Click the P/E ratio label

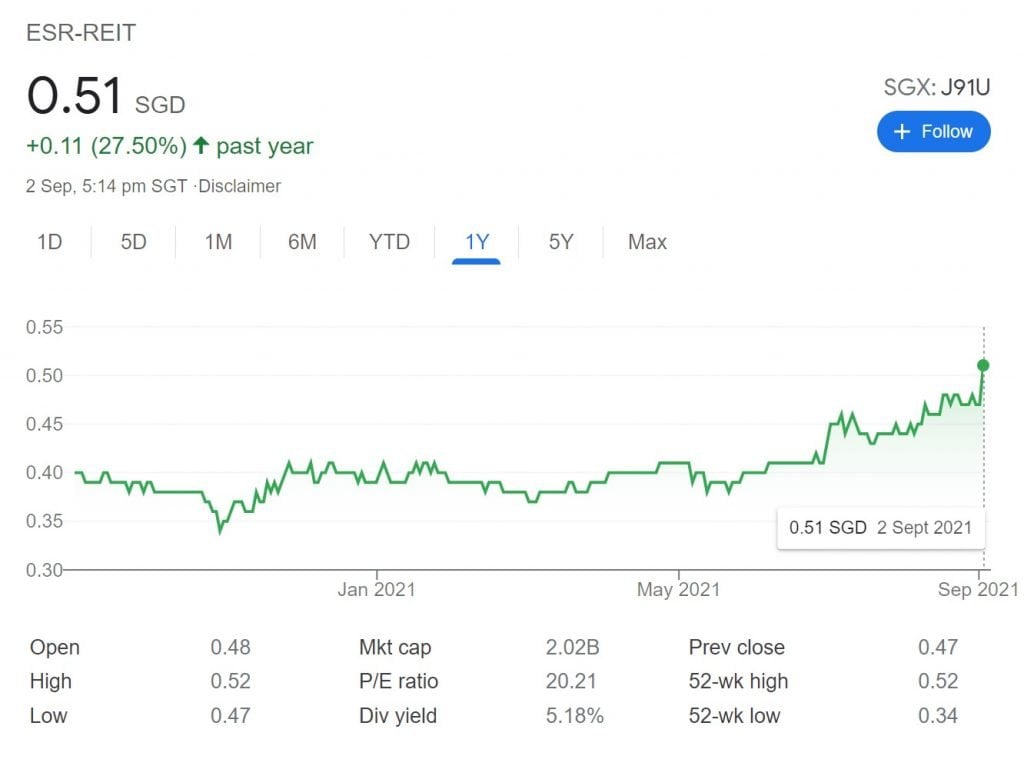tap(398, 681)
